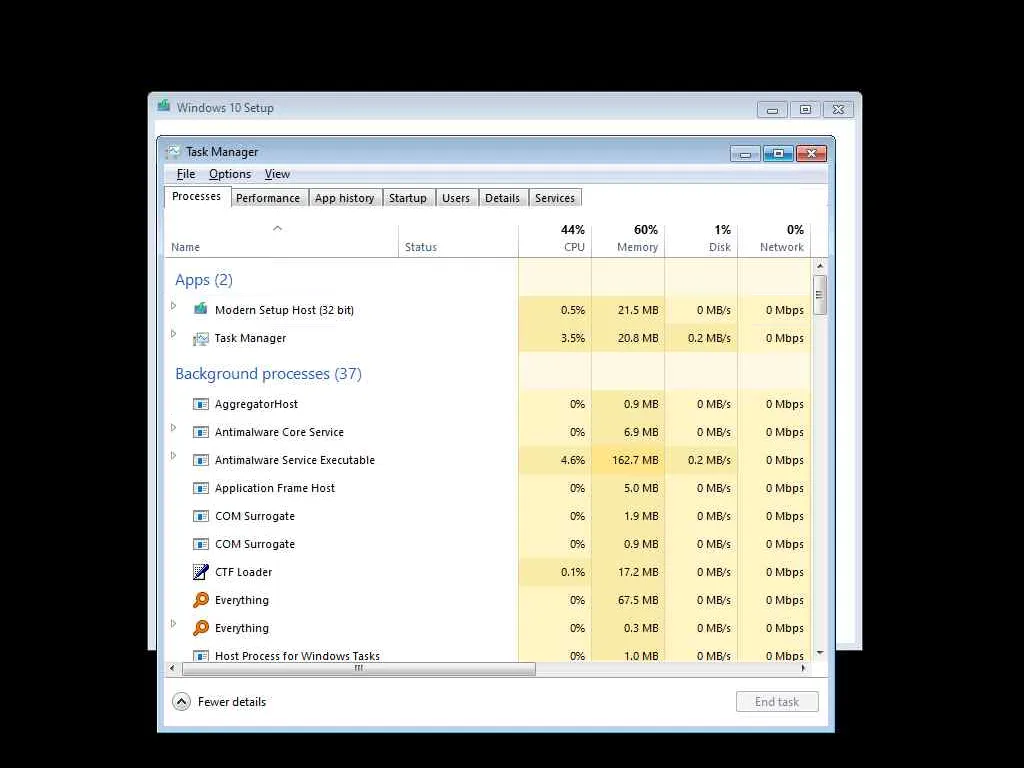Select the Background processes (37) heading
The height and width of the screenshot is (768, 1024).
click(x=268, y=374)
